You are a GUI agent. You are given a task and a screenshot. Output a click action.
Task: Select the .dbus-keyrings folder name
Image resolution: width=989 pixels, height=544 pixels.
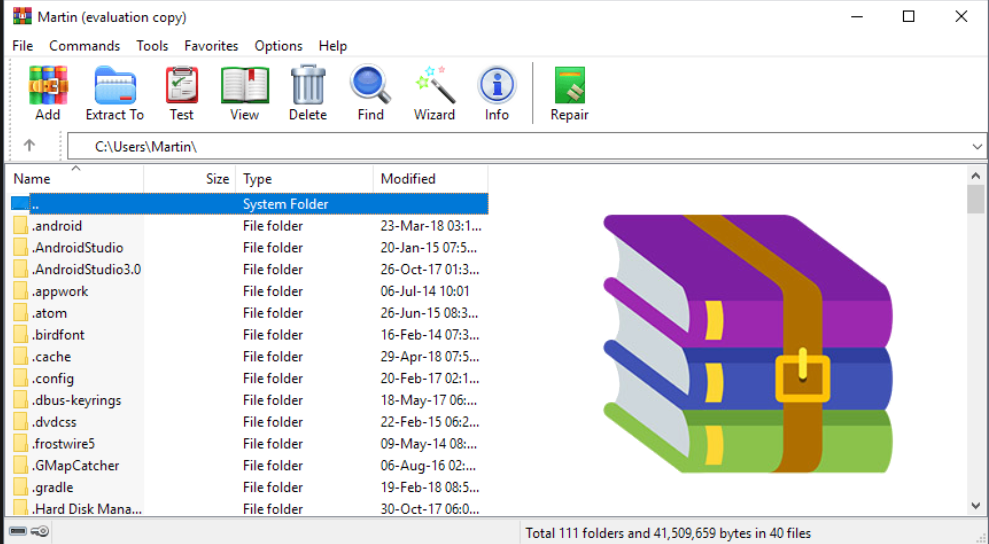click(76, 400)
